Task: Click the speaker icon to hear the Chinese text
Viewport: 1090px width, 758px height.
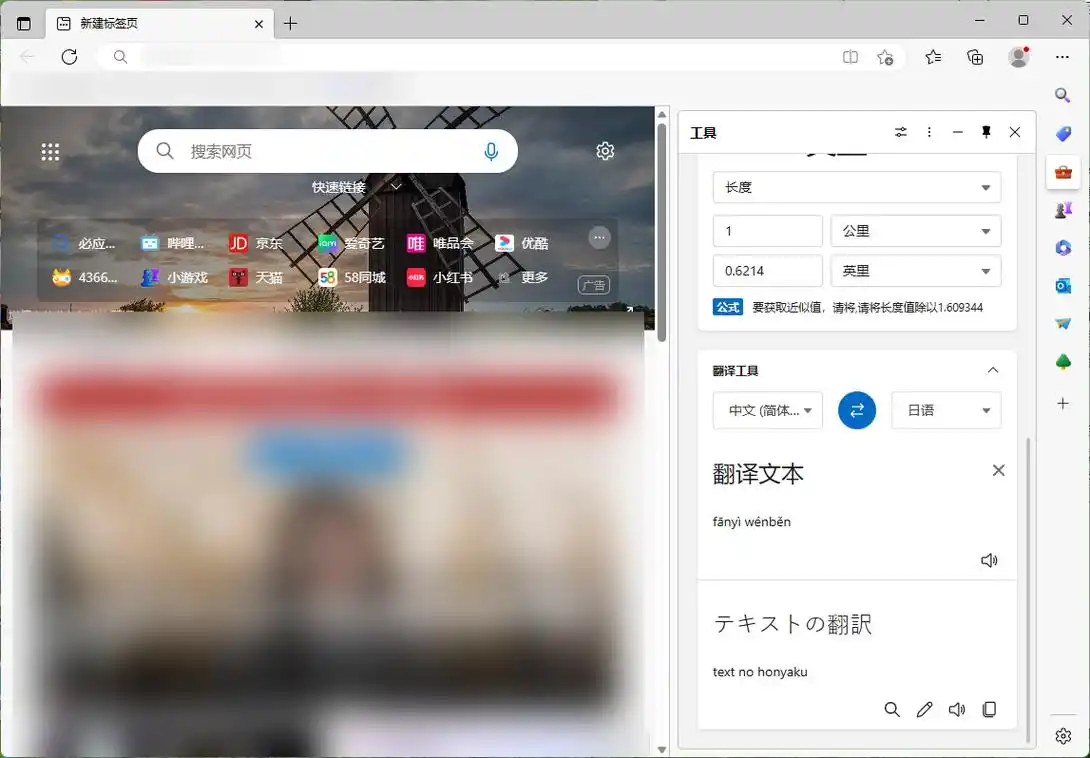Action: click(x=989, y=560)
